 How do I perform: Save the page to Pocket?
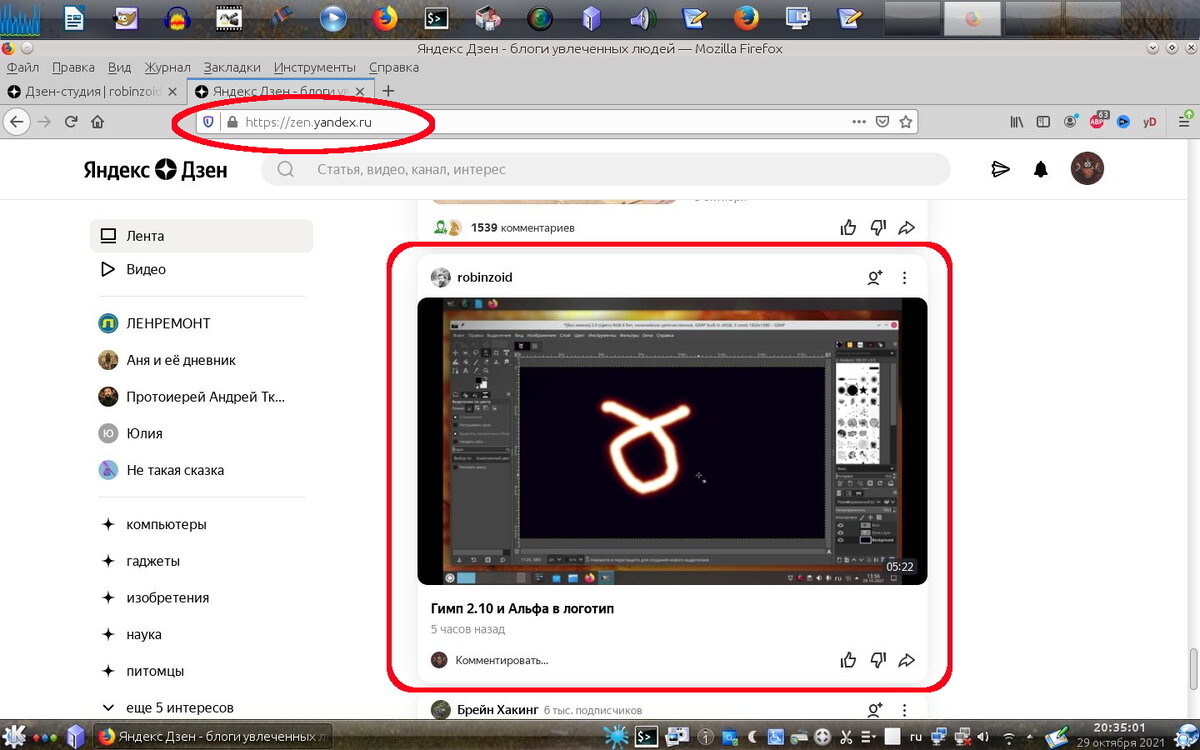point(883,122)
